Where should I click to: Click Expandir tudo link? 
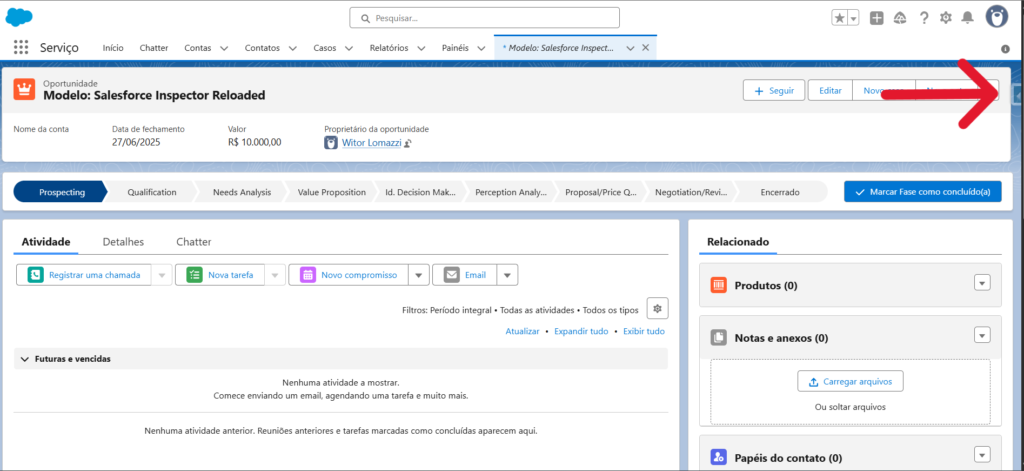coord(581,331)
